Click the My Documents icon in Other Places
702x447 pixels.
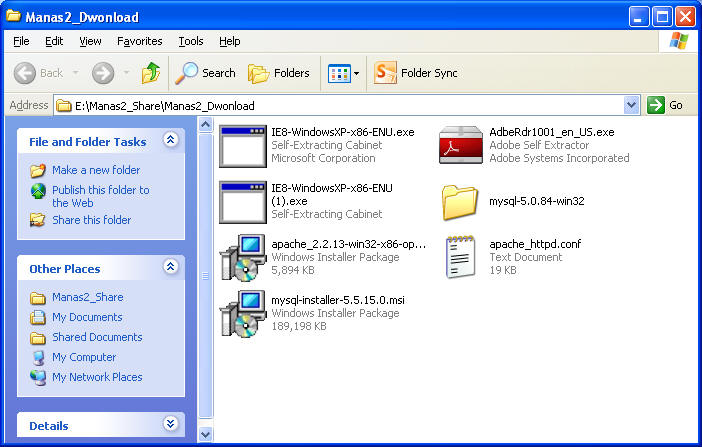38,317
